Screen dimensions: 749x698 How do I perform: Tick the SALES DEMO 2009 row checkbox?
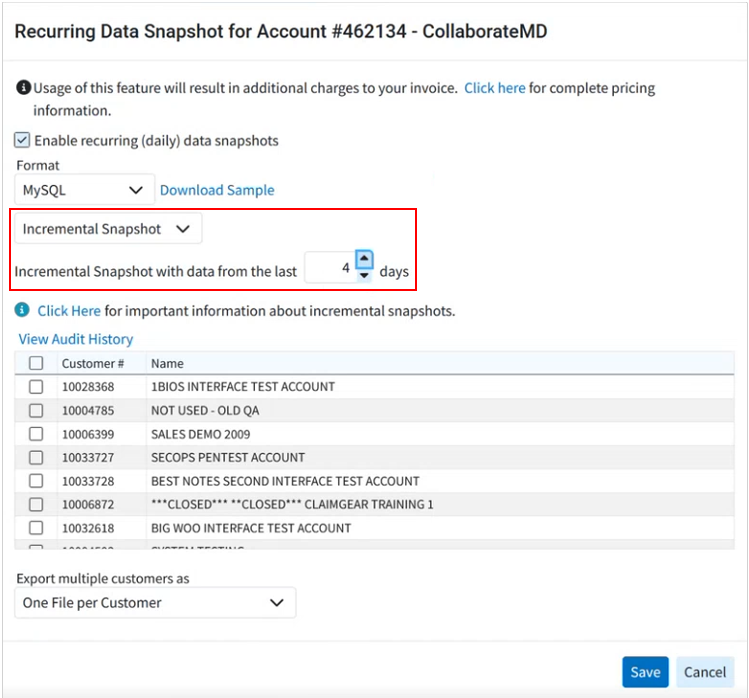coord(36,434)
